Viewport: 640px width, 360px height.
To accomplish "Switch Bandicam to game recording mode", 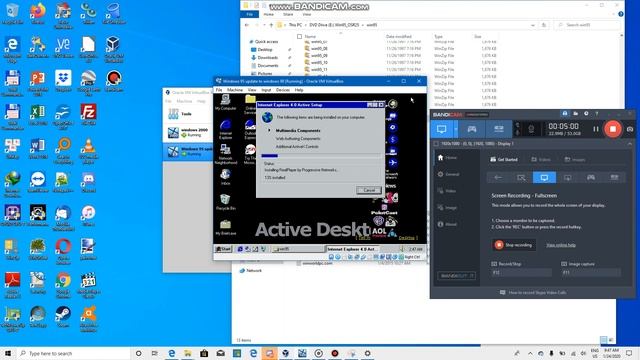I will point(471,129).
